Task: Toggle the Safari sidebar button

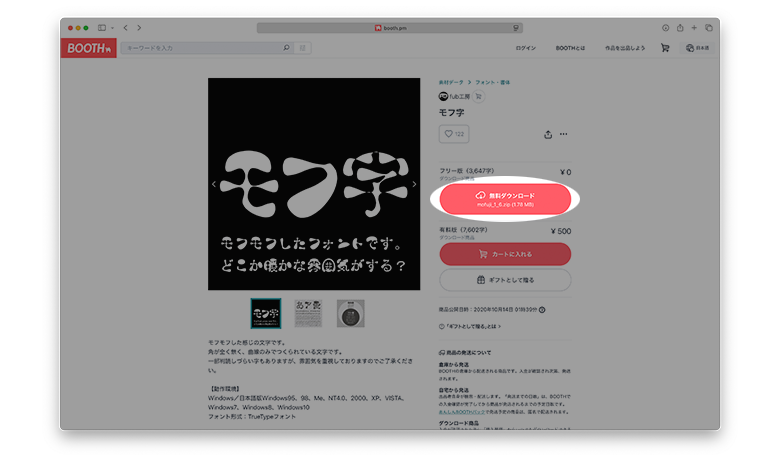Action: click(x=102, y=28)
